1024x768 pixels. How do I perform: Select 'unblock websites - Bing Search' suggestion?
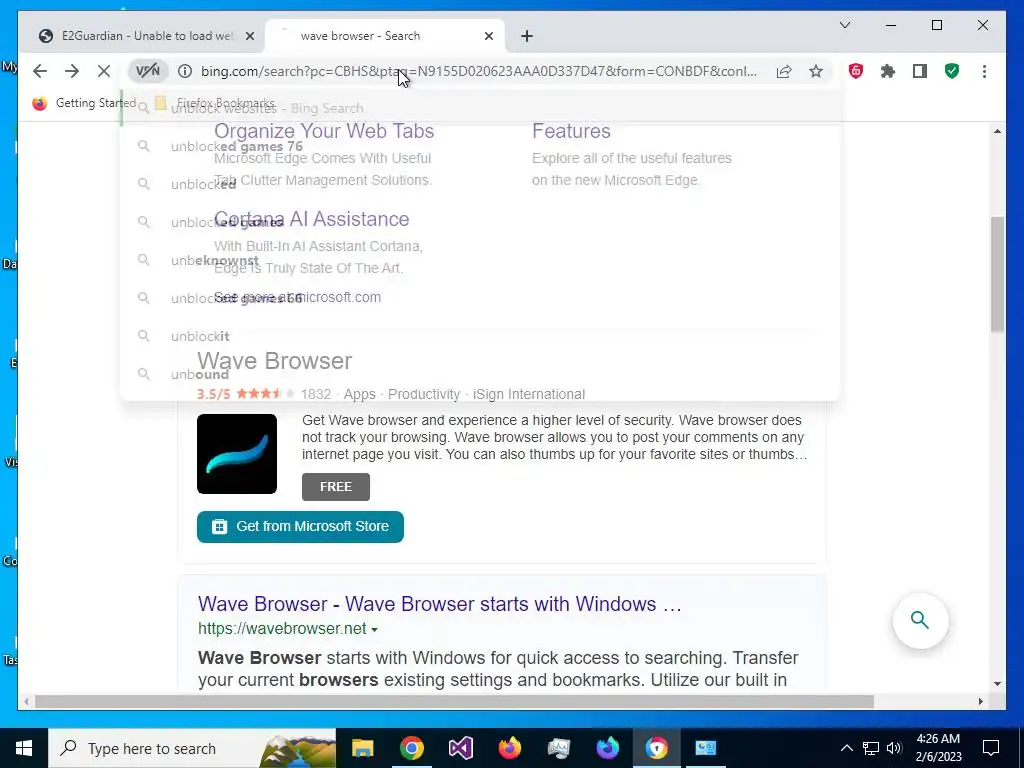coord(480,108)
